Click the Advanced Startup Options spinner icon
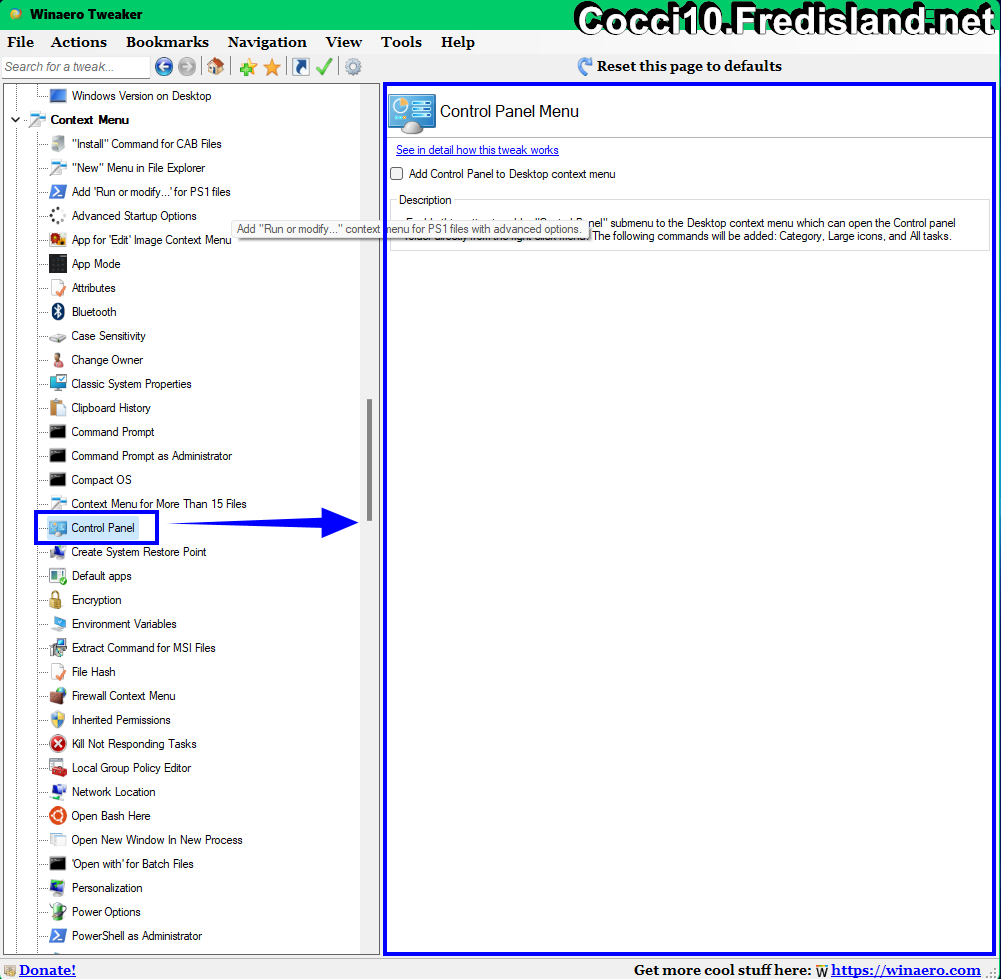Viewport: 1001px width, 979px height. pos(58,216)
